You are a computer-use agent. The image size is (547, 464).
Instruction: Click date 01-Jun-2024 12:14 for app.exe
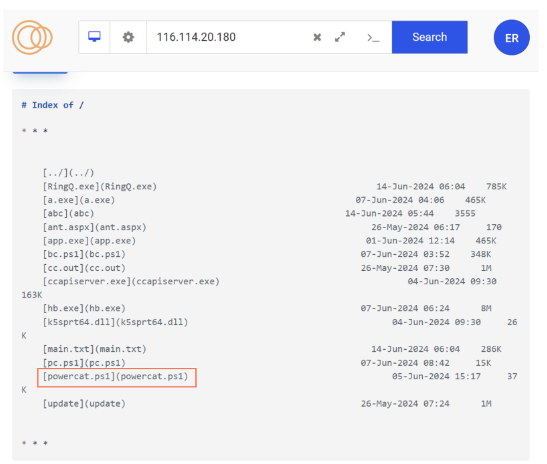tap(410, 241)
